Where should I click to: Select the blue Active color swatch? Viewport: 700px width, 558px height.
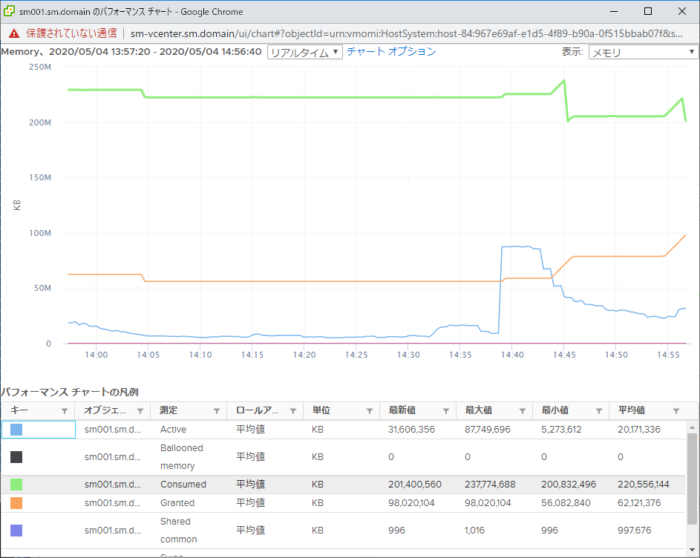pos(16,429)
